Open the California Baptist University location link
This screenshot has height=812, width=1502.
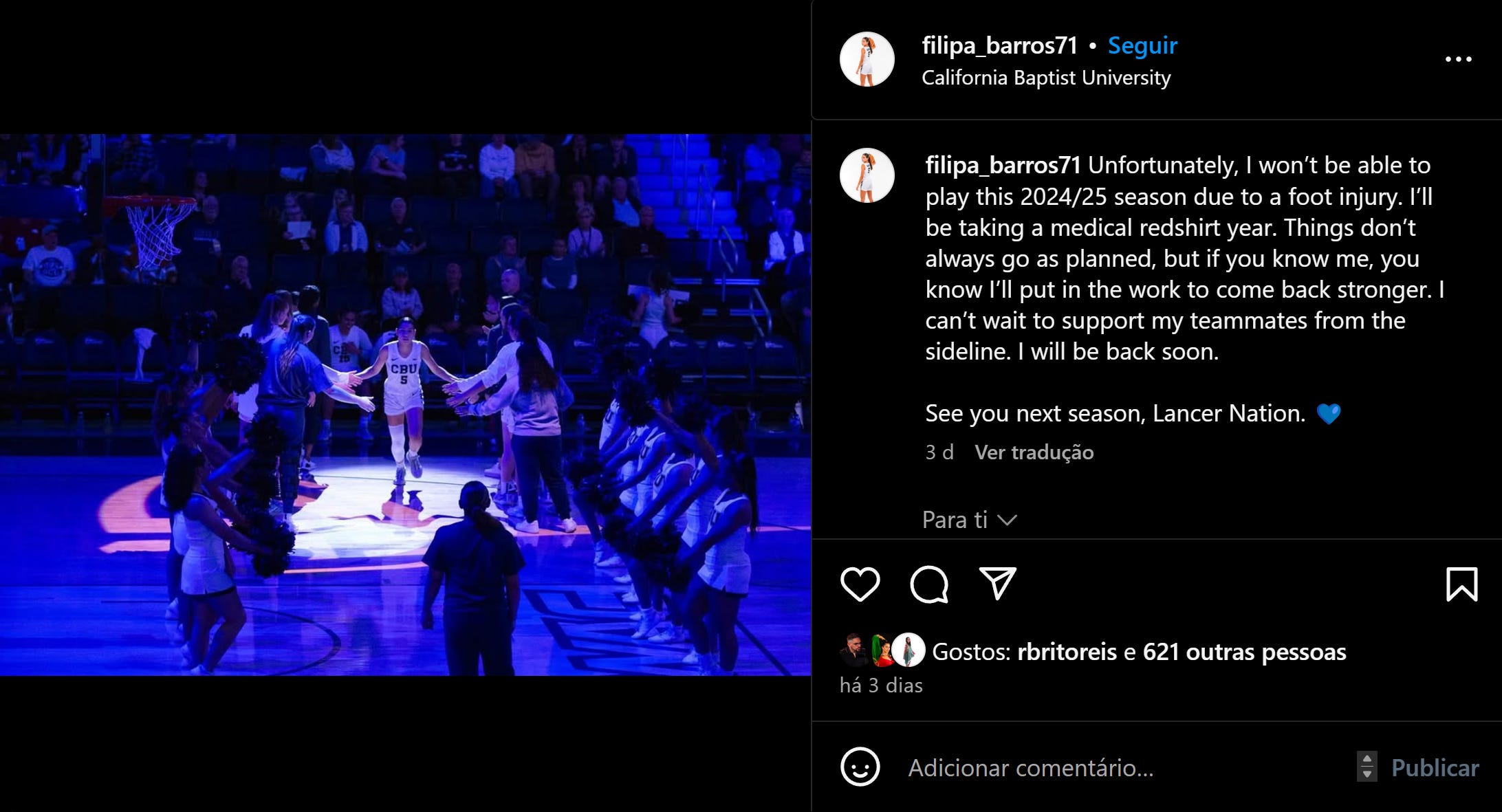(1046, 78)
